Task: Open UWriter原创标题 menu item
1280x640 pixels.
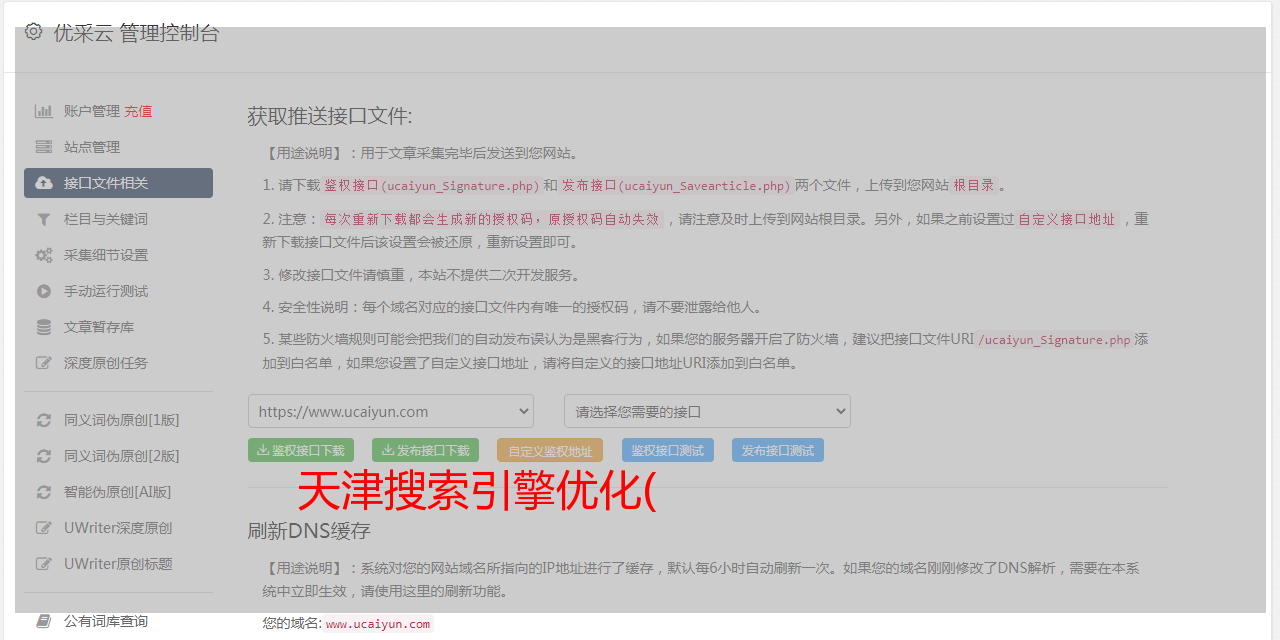Action: point(118,564)
